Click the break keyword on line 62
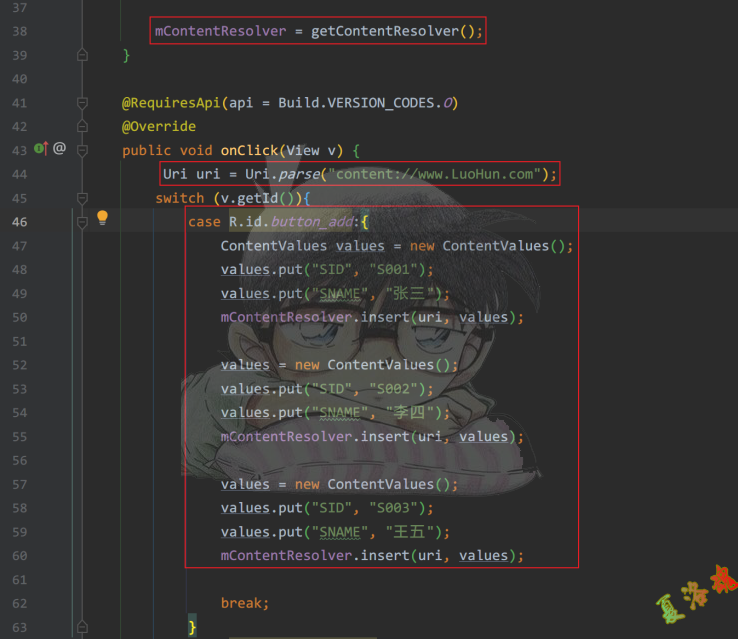This screenshot has height=639, width=738. point(245,603)
